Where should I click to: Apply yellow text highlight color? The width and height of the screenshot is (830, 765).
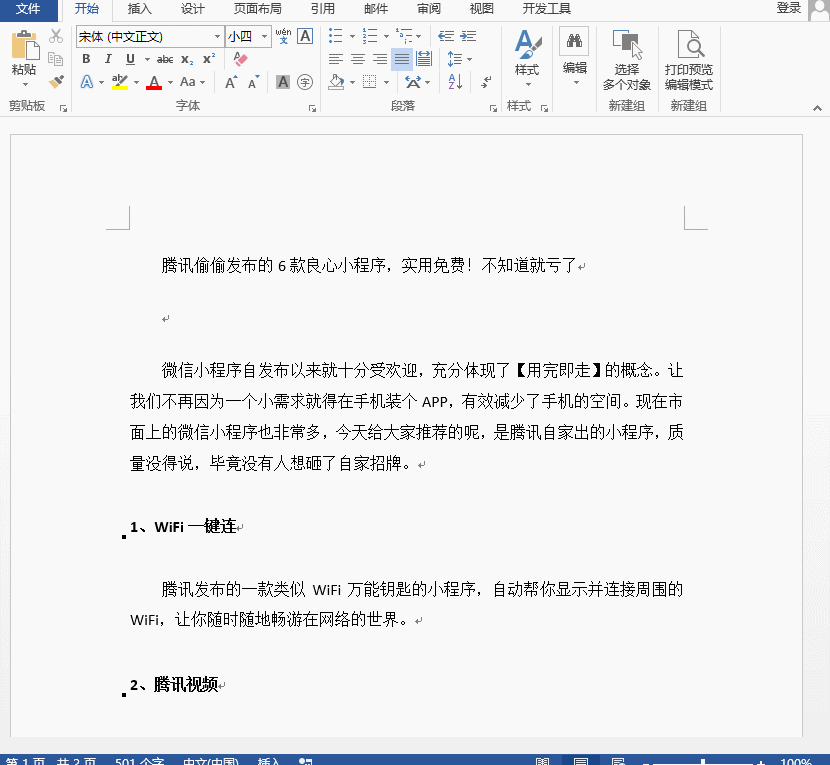[119, 81]
